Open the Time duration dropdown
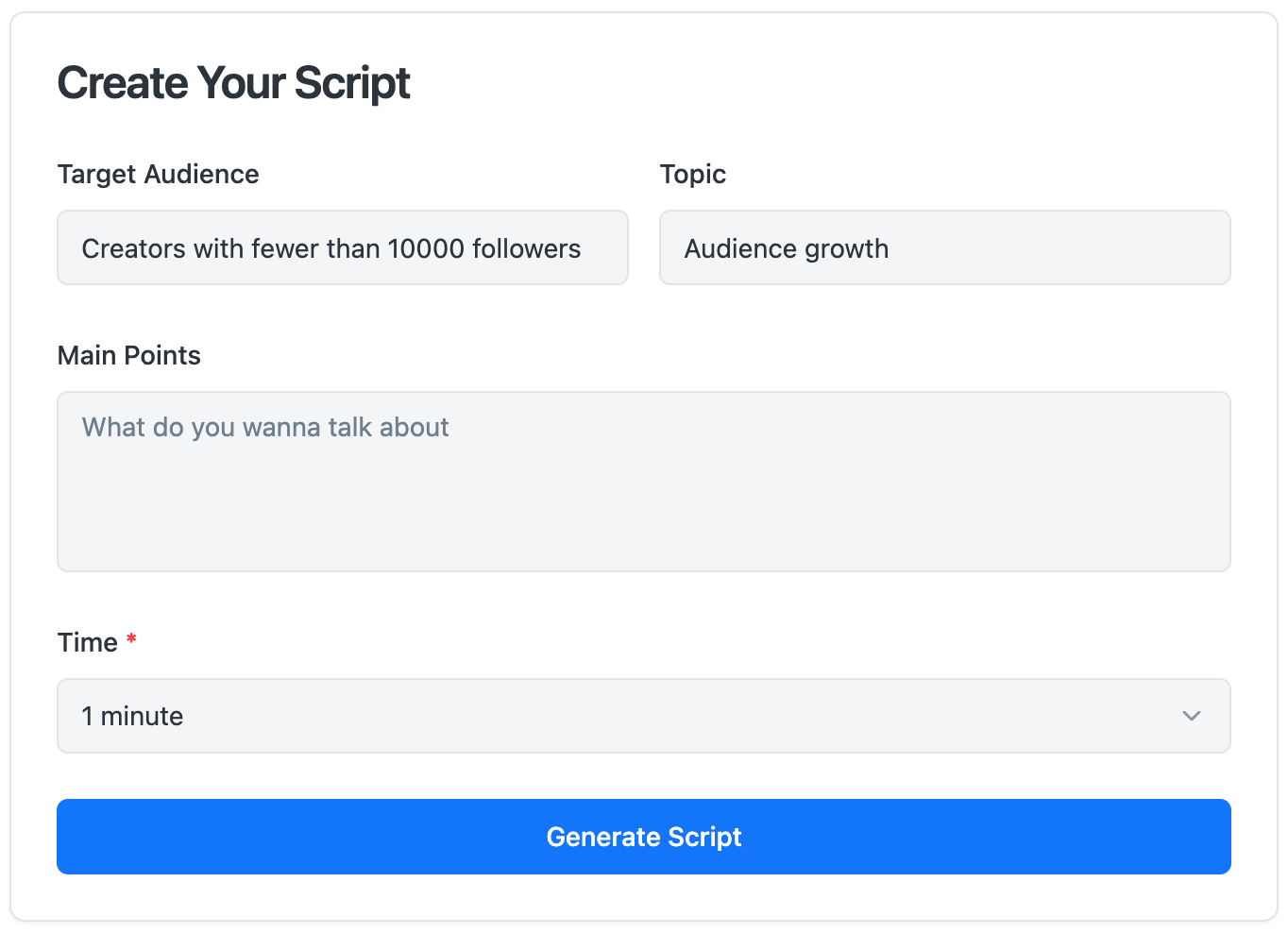 [642, 716]
